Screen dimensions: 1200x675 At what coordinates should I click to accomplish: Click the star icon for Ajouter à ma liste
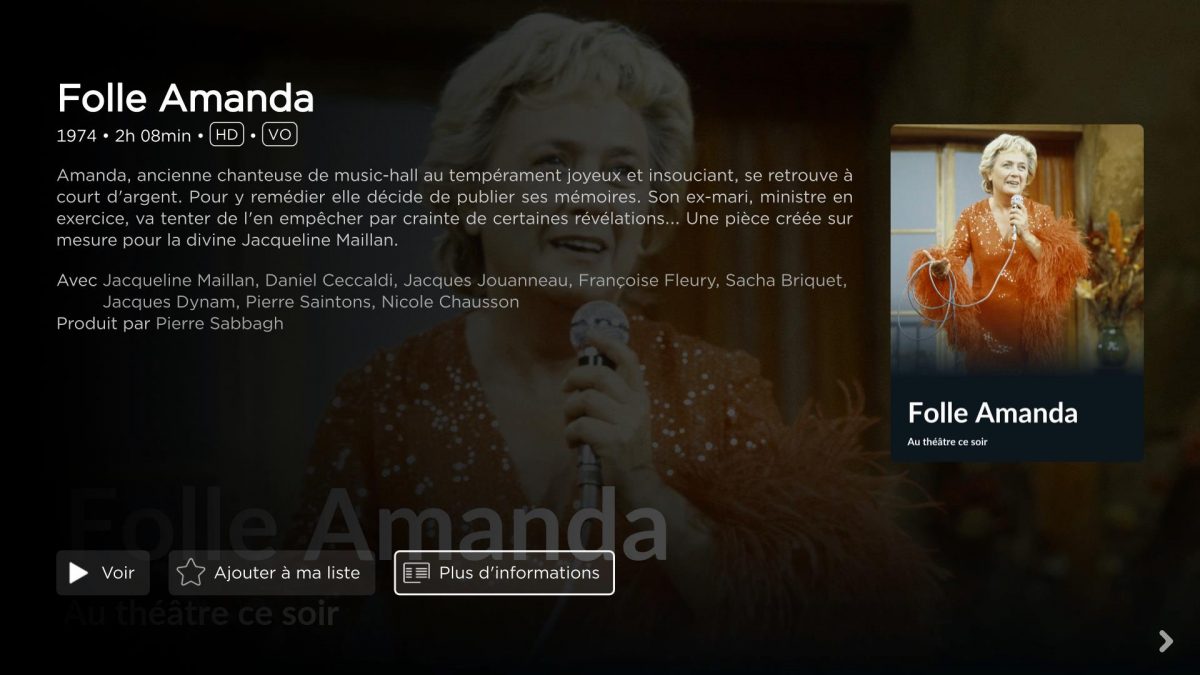pos(190,573)
